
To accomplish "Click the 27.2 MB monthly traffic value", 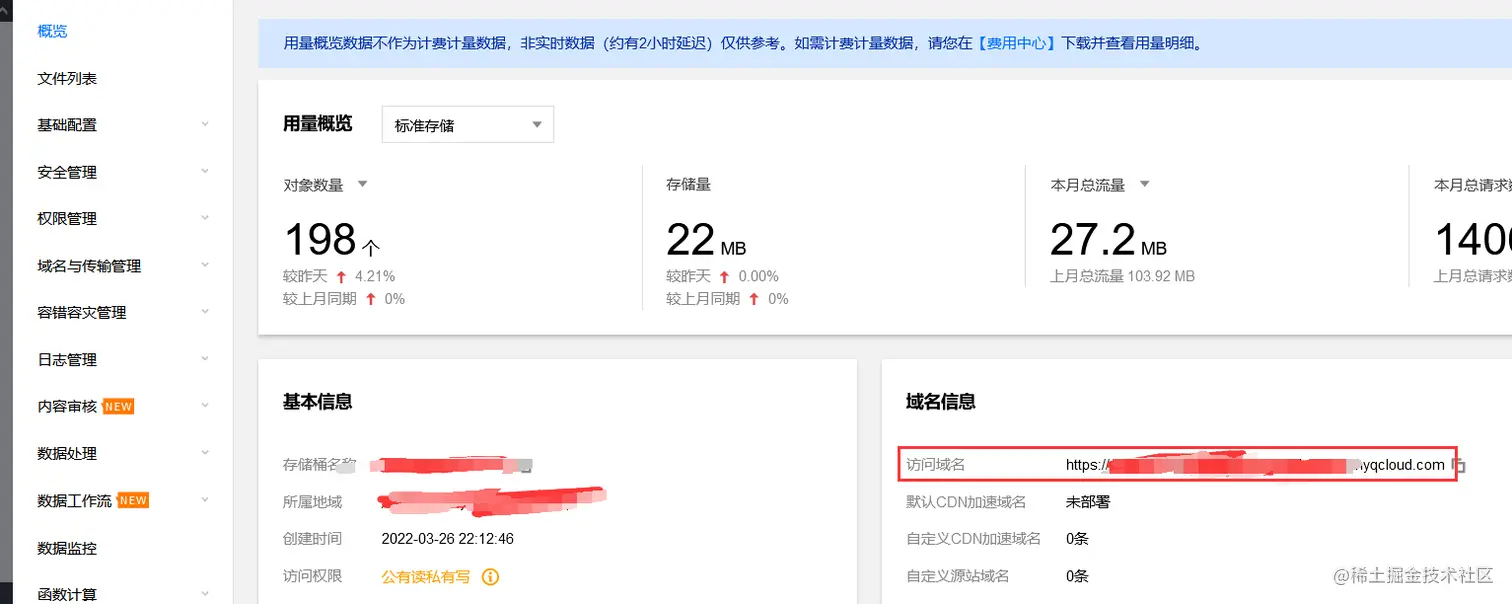I will [x=1108, y=240].
